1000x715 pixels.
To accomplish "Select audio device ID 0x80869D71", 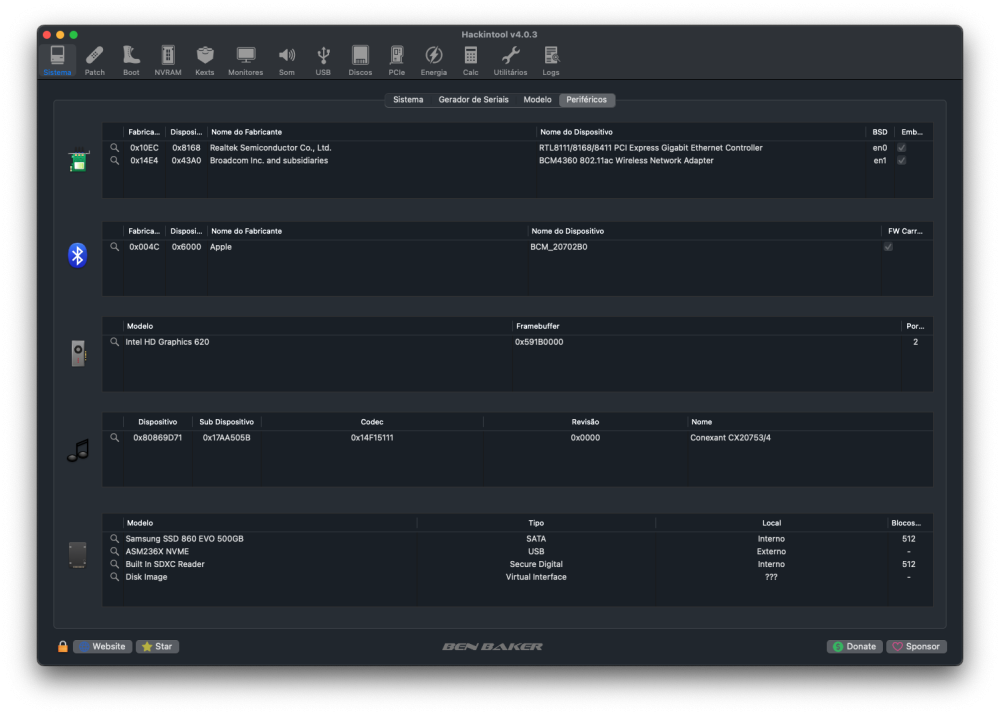I will (x=158, y=437).
